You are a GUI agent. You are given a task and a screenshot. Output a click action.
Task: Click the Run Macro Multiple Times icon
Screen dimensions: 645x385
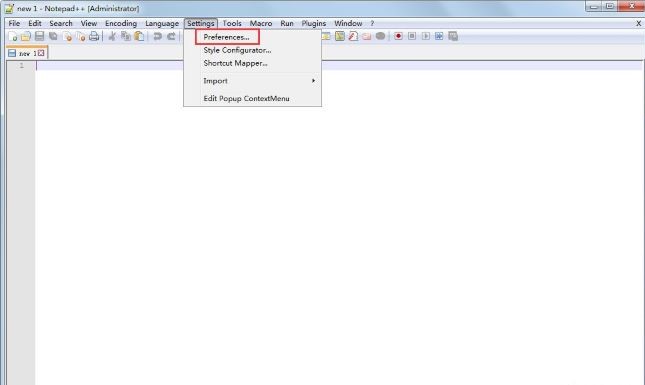[439, 36]
